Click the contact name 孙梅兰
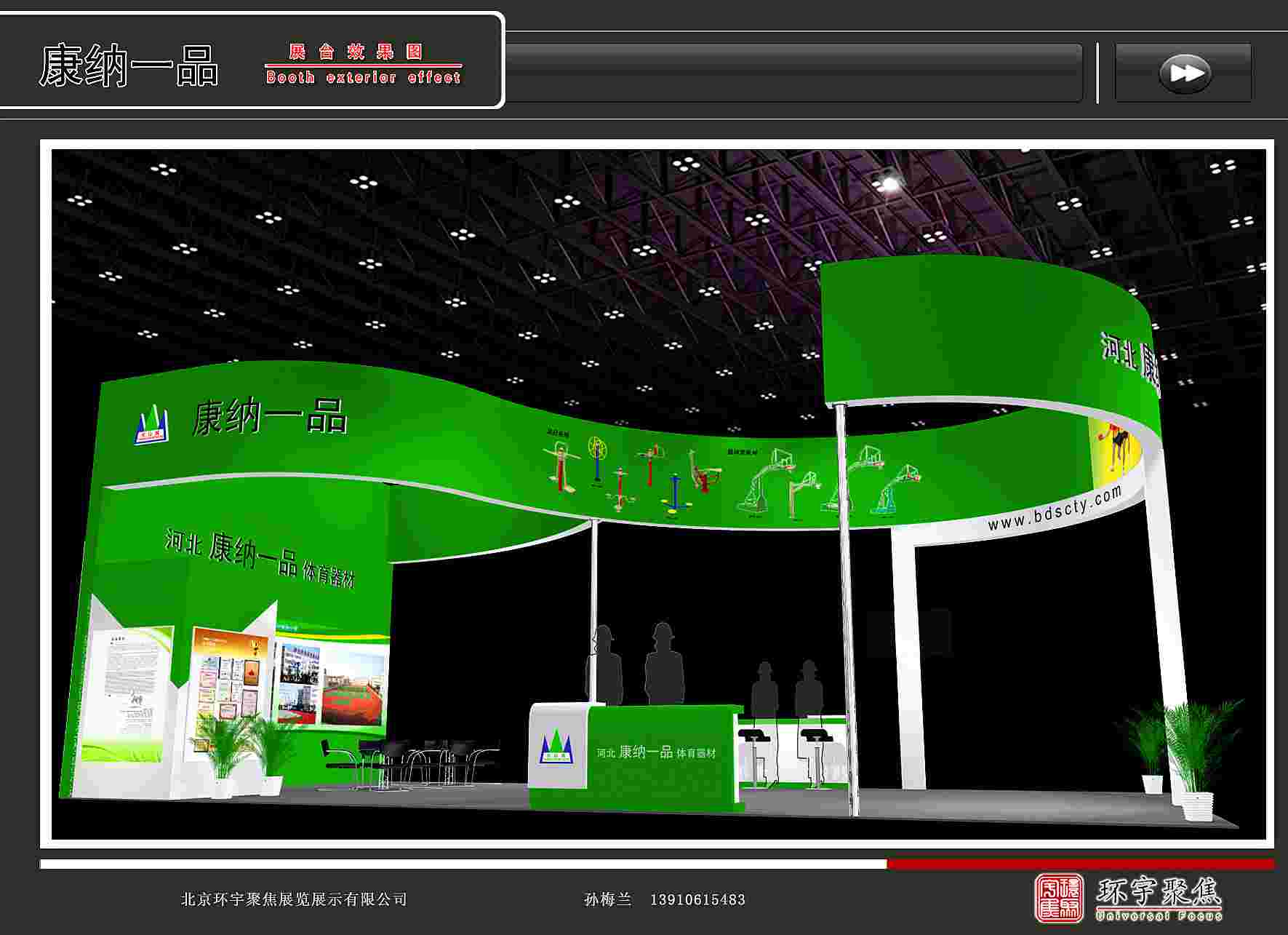Image resolution: width=1288 pixels, height=935 pixels. pos(608,899)
